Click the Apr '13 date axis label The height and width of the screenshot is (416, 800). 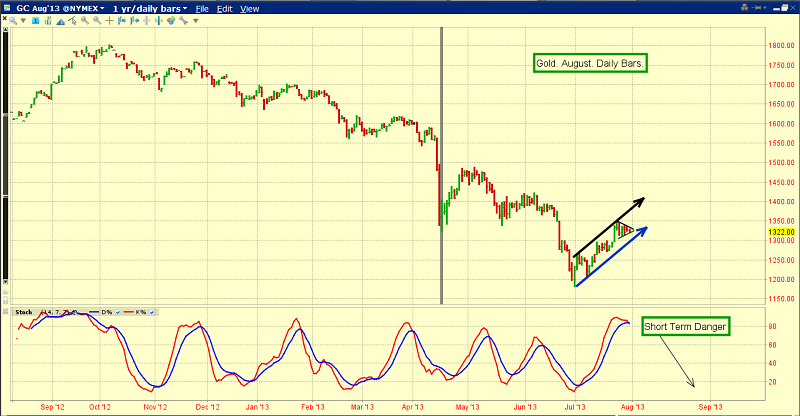click(412, 407)
